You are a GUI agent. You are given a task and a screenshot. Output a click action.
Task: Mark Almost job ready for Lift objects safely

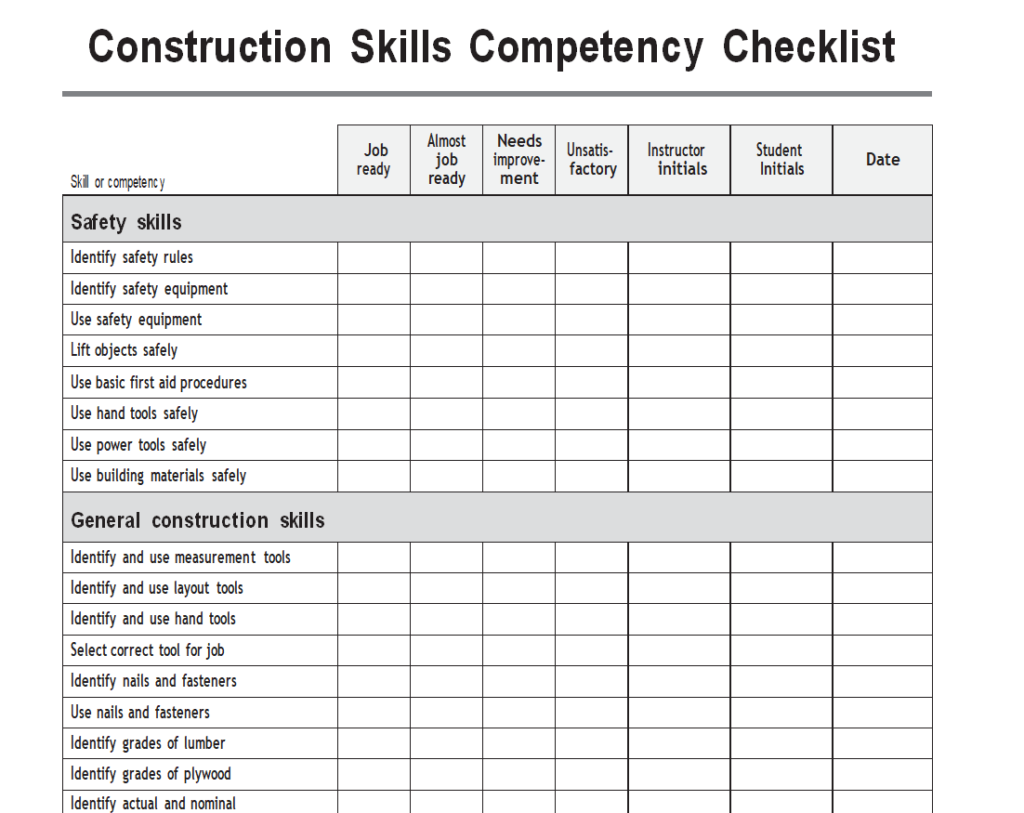click(x=446, y=351)
